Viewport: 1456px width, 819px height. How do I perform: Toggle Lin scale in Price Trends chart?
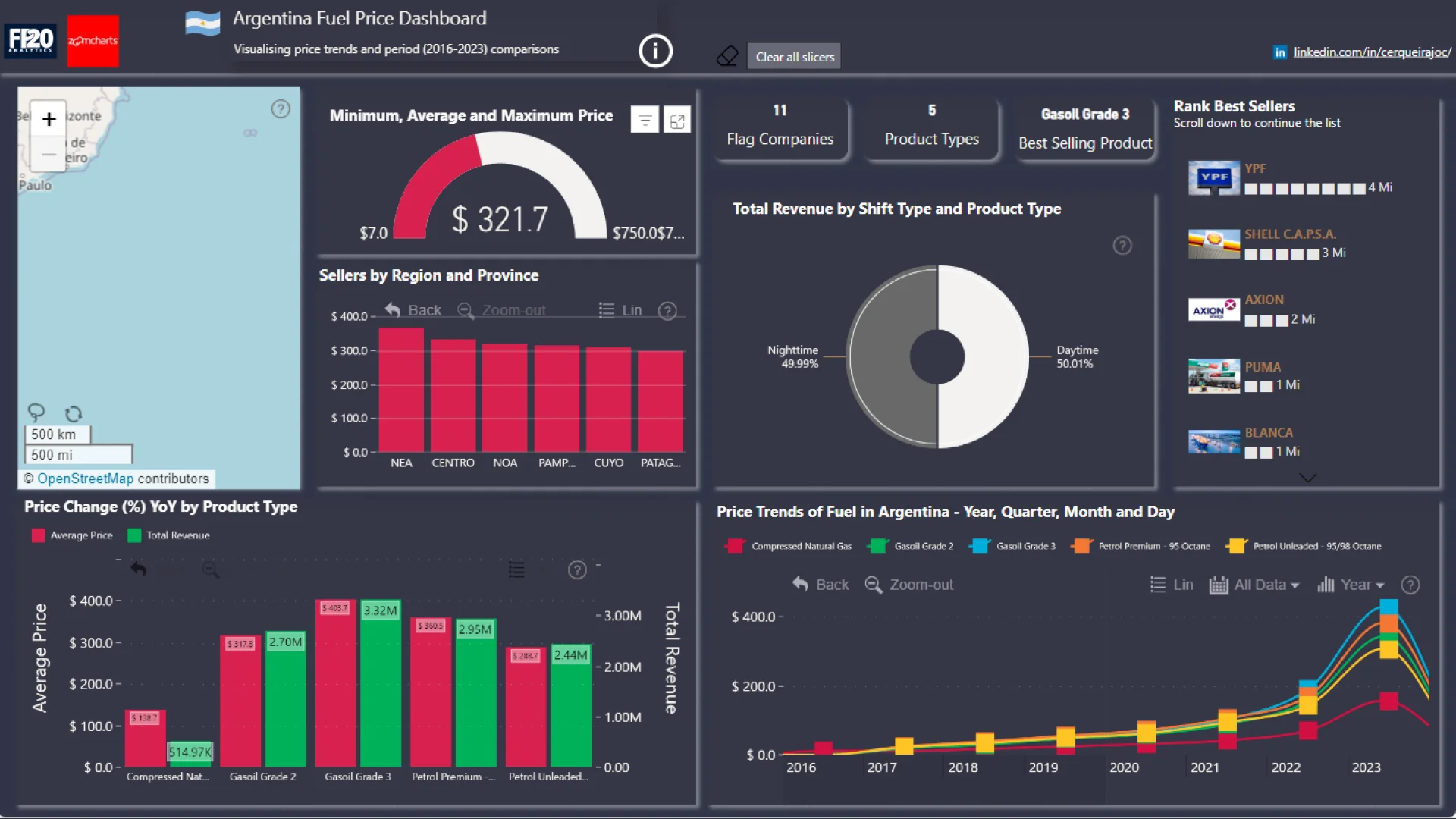1172,585
